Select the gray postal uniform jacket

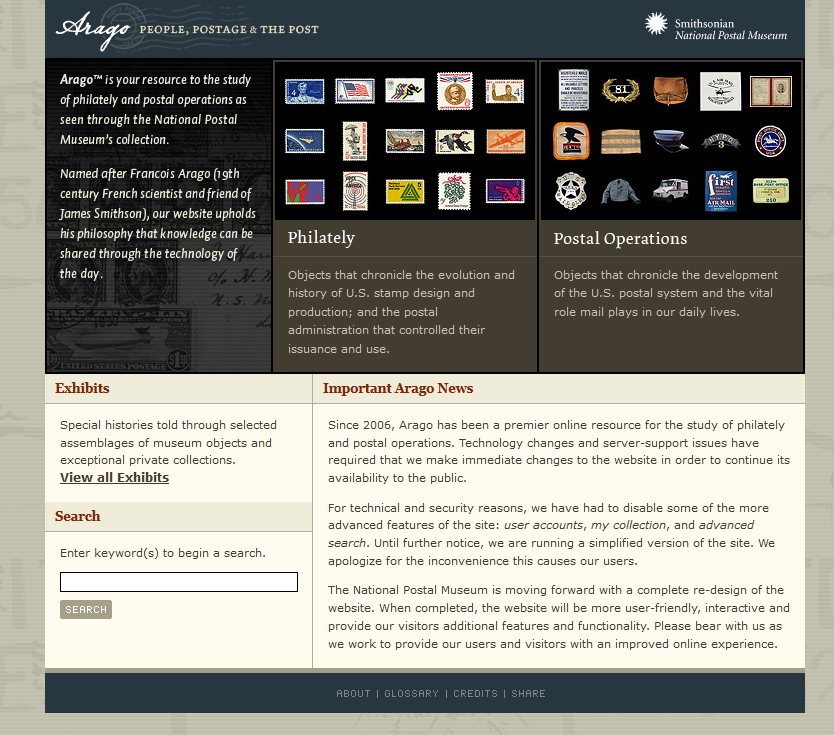[620, 191]
